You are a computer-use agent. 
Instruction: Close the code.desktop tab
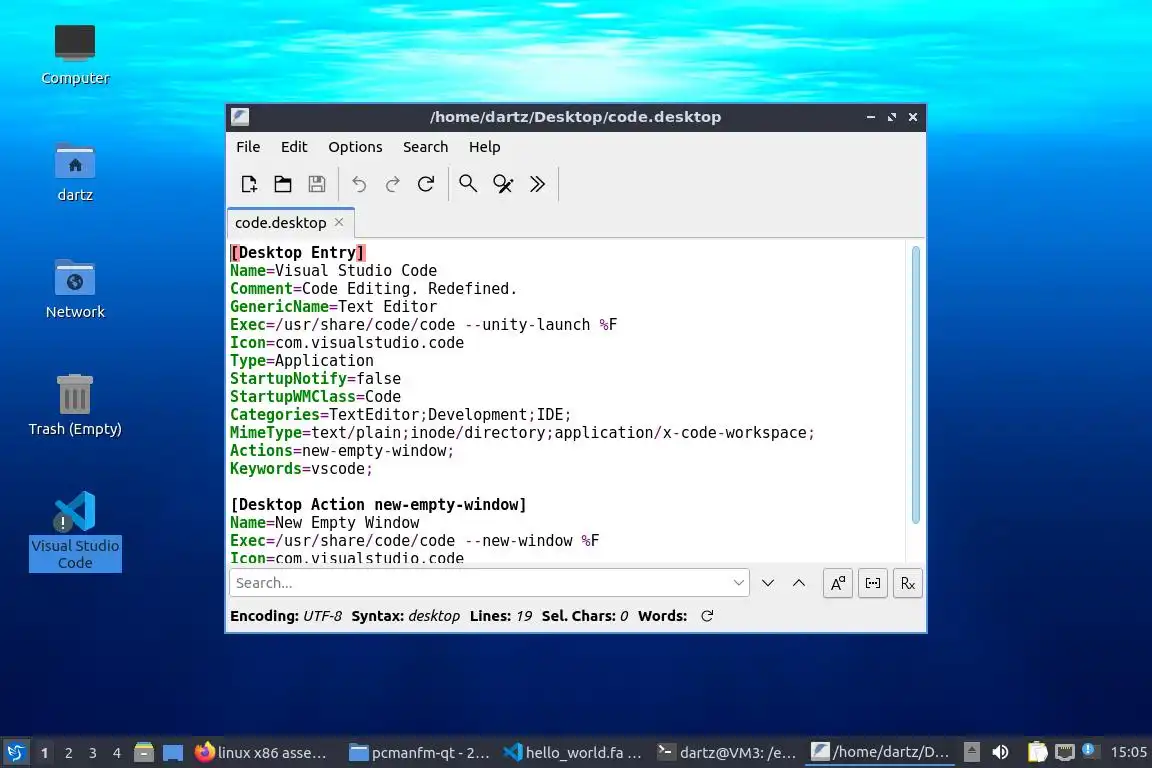click(339, 222)
